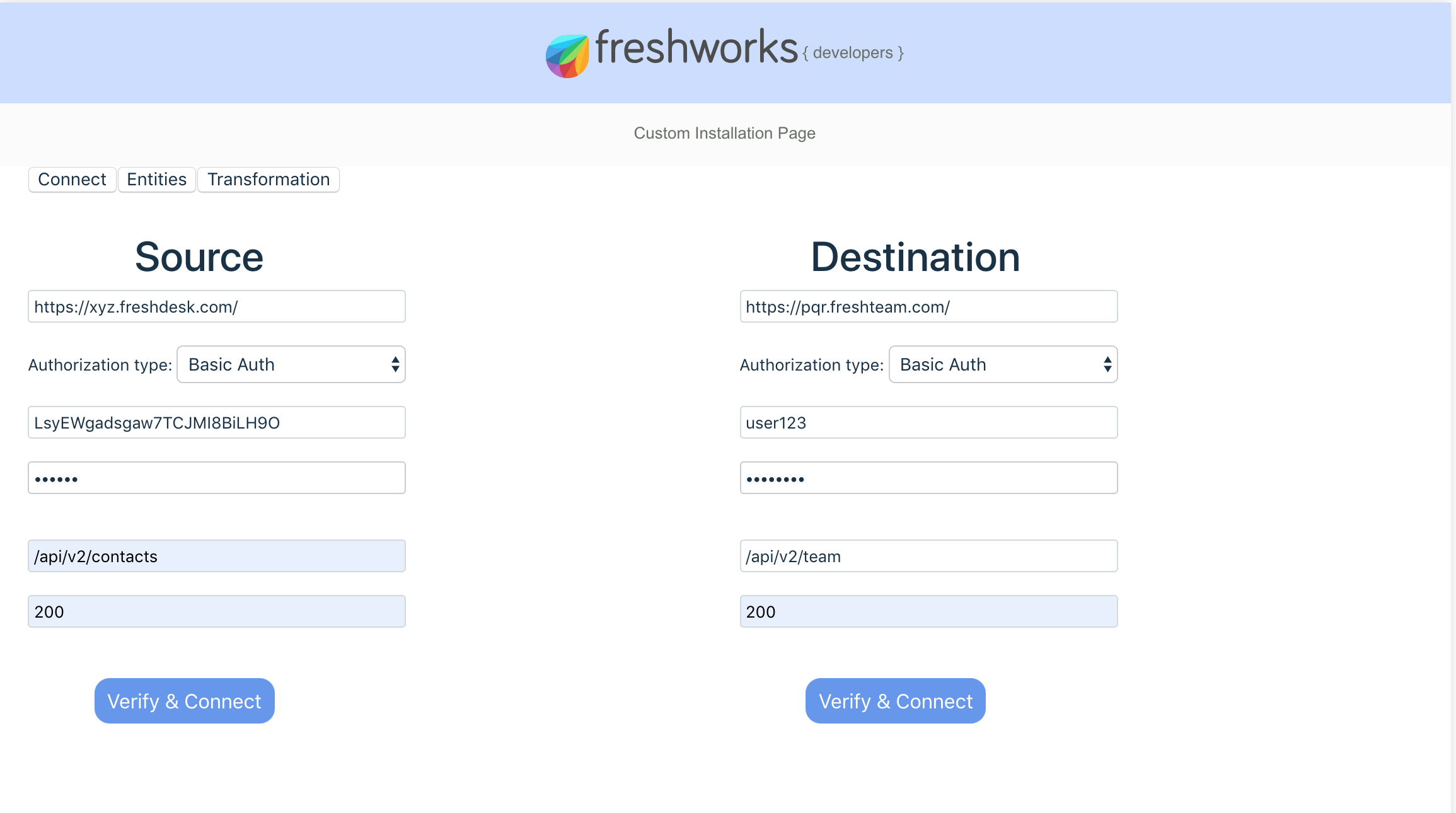Open the Transformation tab

click(268, 179)
